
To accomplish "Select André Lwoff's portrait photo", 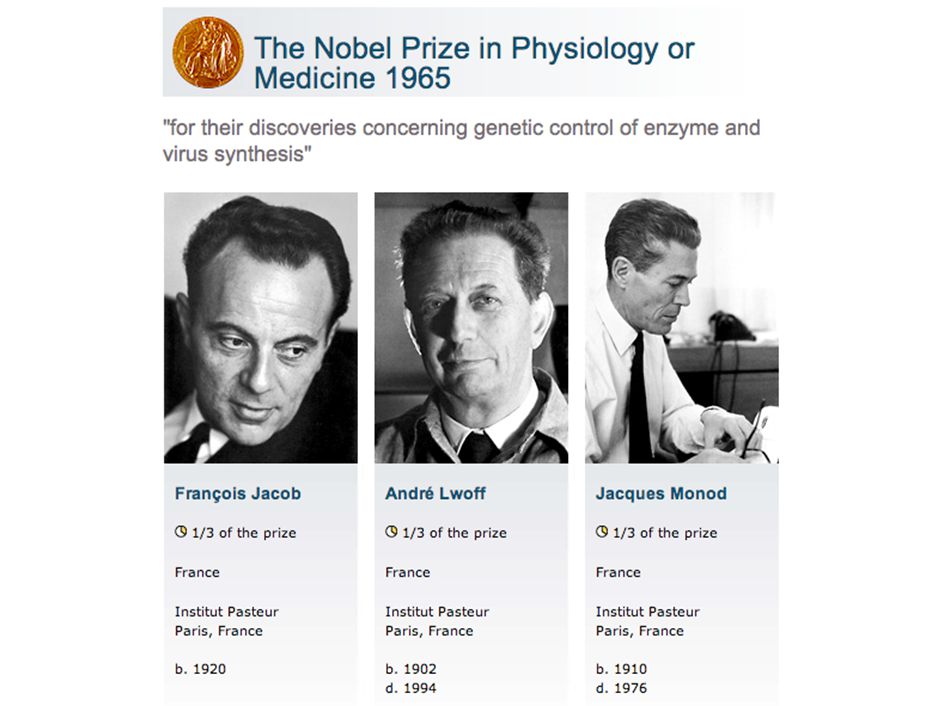I will pos(471,328).
